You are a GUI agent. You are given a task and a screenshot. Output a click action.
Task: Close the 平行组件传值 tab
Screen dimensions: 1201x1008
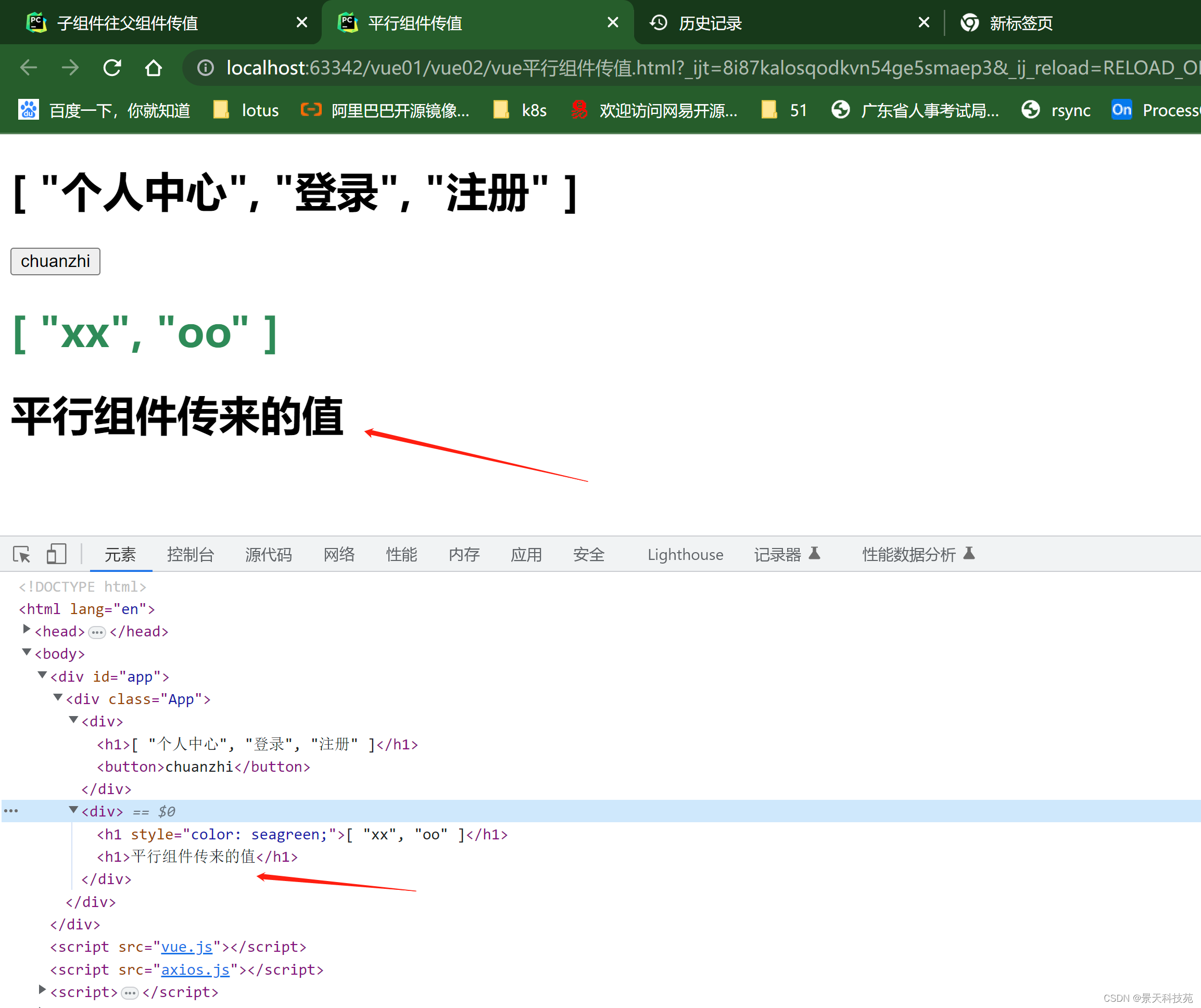pos(613,22)
